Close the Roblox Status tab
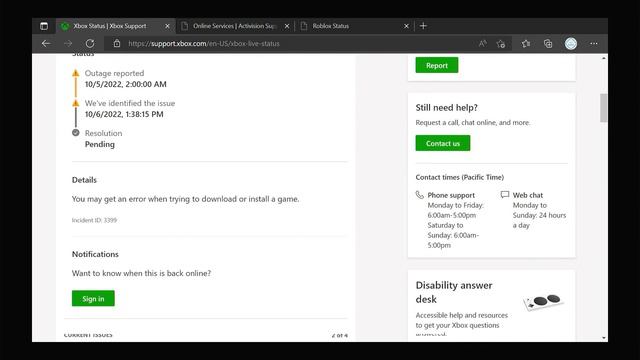 [406, 26]
